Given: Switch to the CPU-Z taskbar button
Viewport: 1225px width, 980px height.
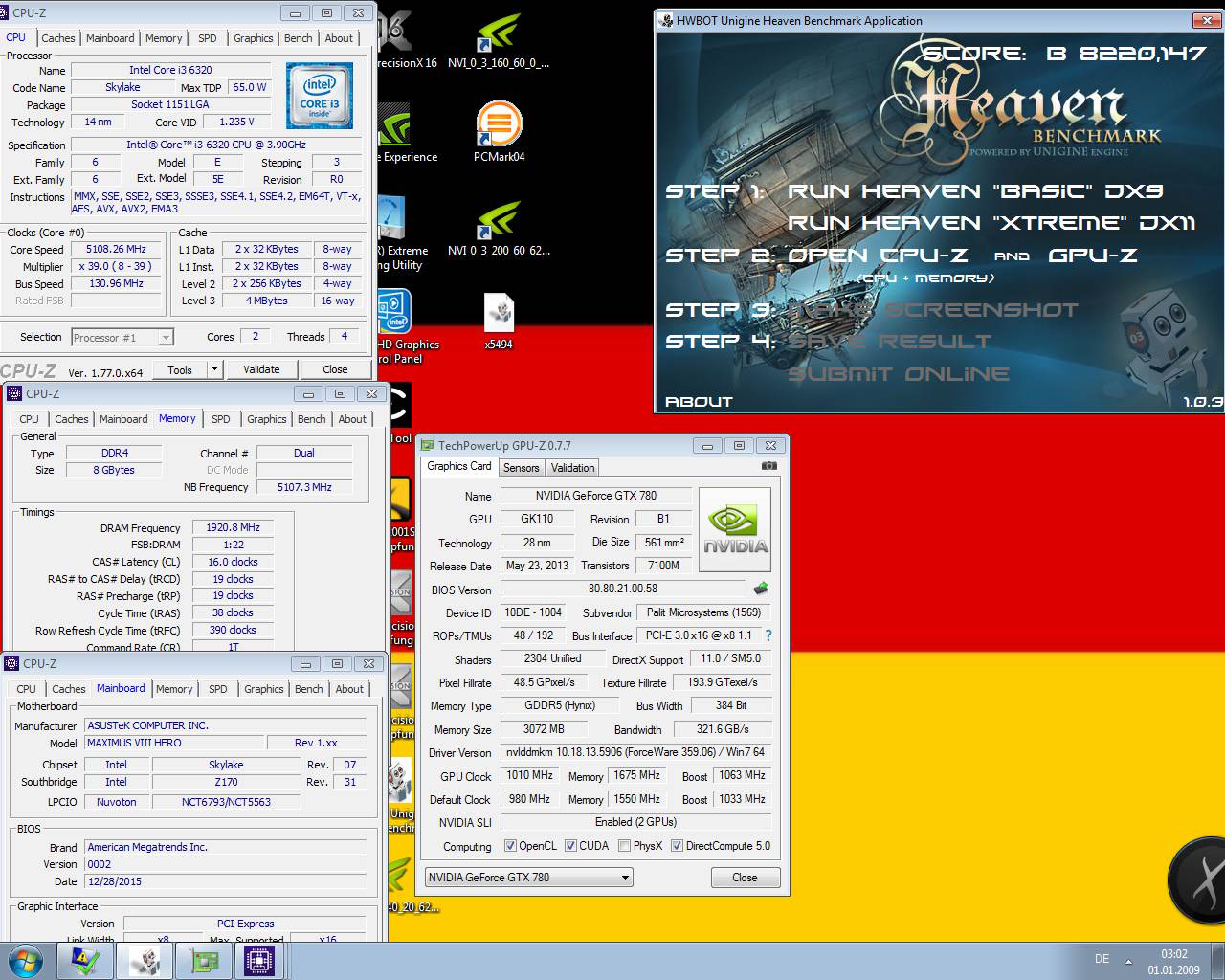Looking at the screenshot, I should pyautogui.click(x=260, y=961).
